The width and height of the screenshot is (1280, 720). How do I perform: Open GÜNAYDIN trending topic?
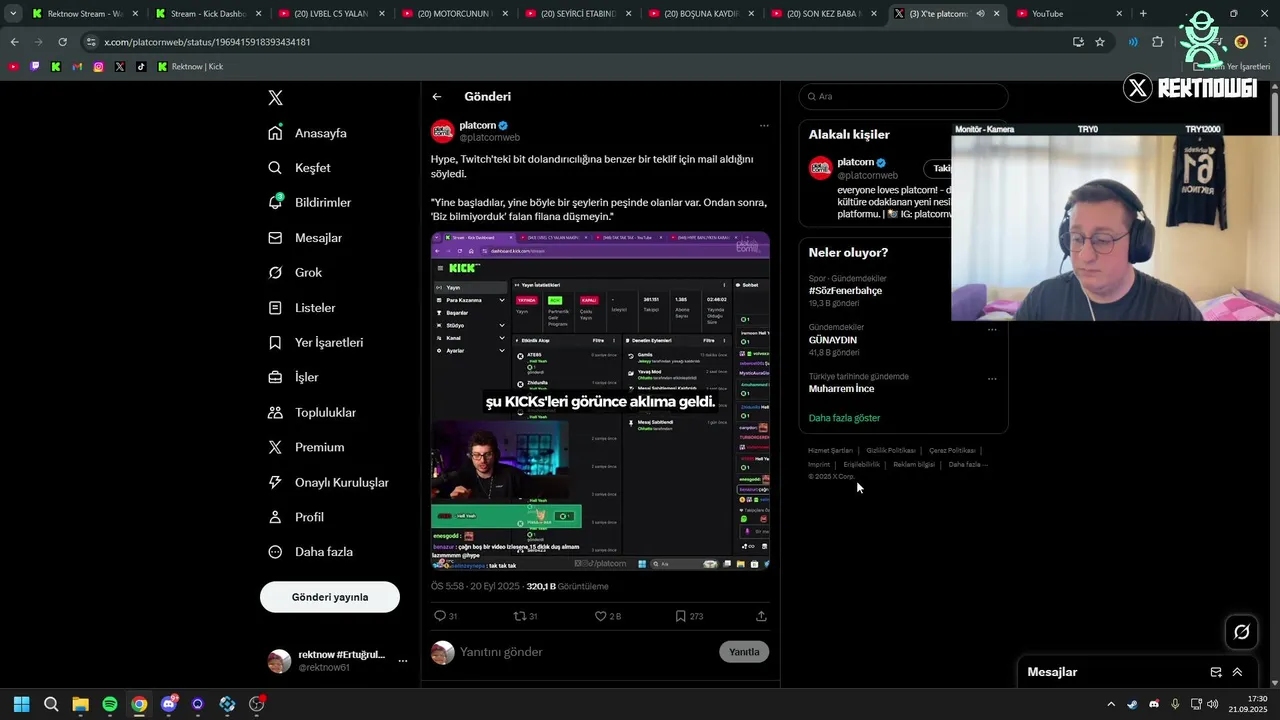(833, 340)
